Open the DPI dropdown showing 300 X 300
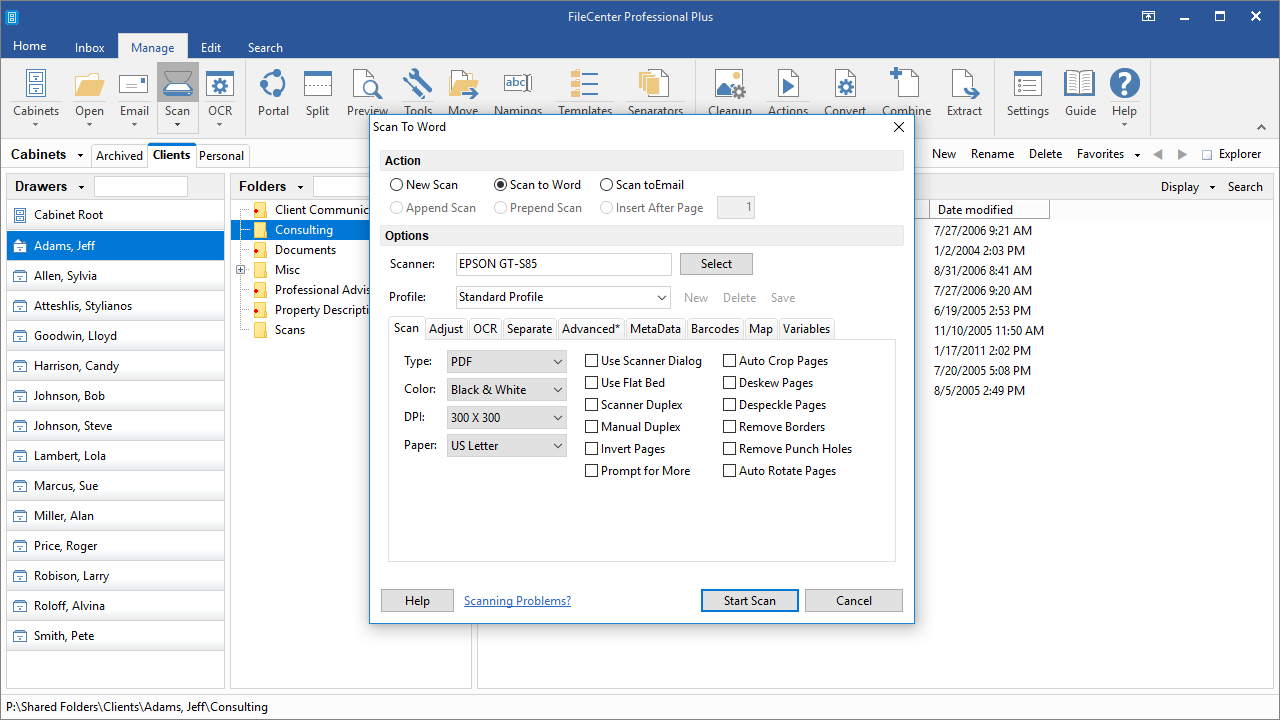1280x720 pixels. click(x=507, y=418)
